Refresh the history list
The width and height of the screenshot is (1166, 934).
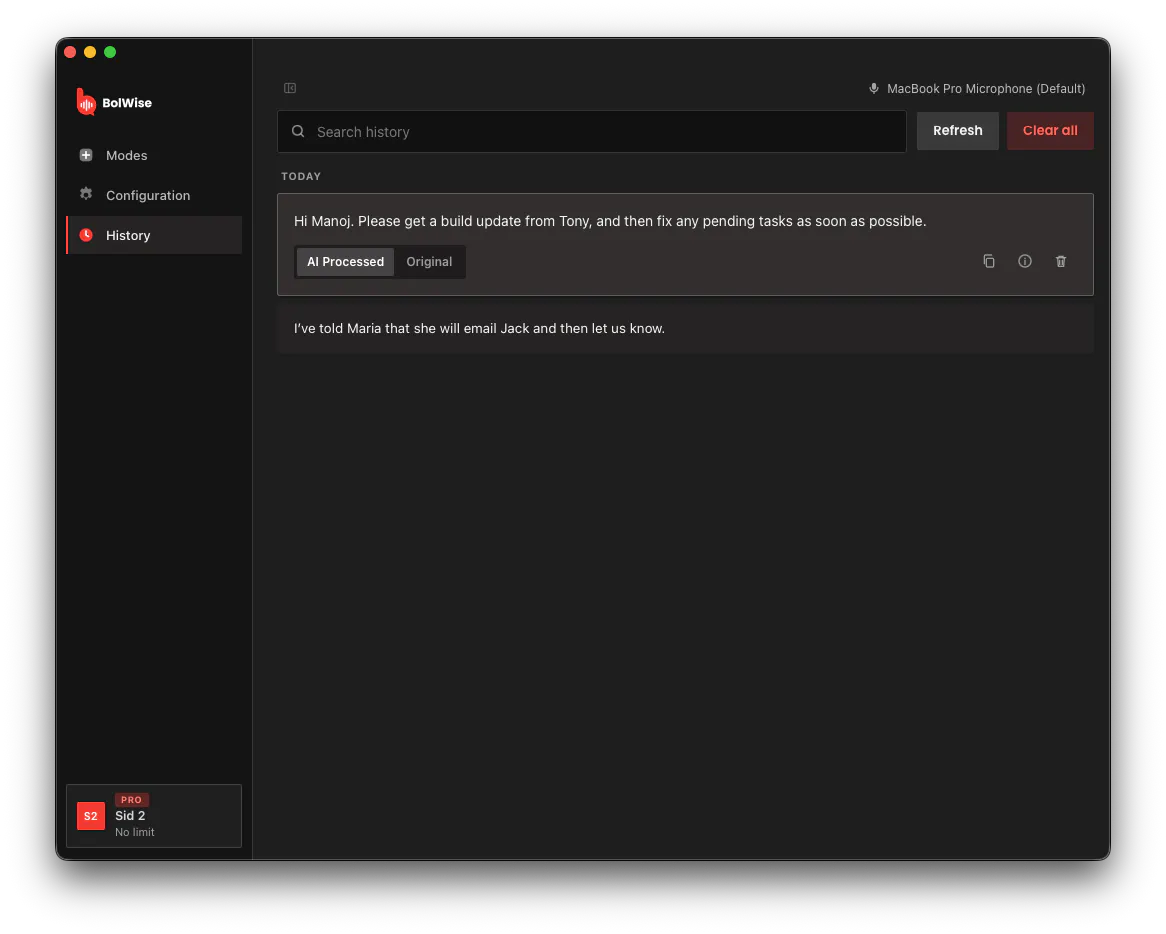coord(958,131)
